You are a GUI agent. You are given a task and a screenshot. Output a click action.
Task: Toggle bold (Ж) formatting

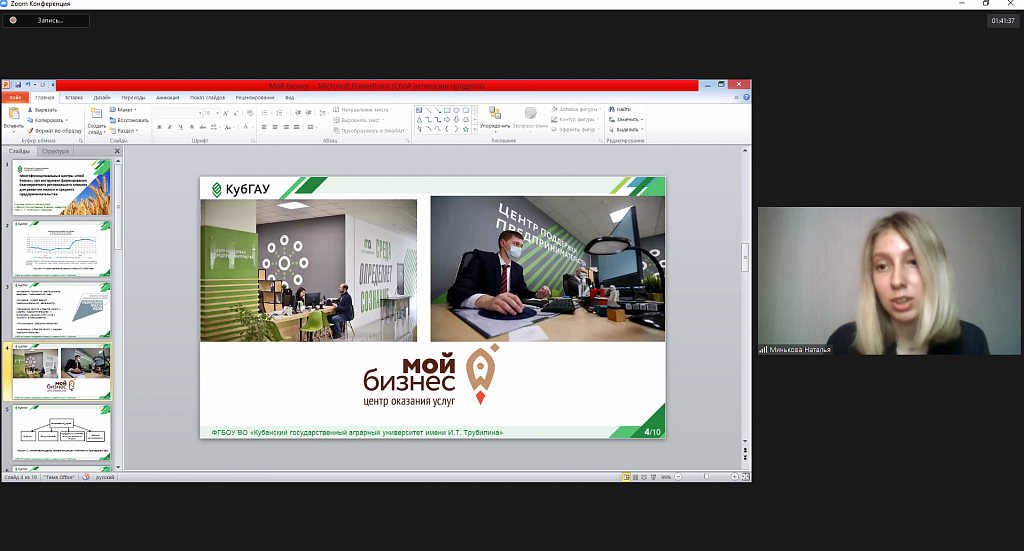pyautogui.click(x=159, y=127)
